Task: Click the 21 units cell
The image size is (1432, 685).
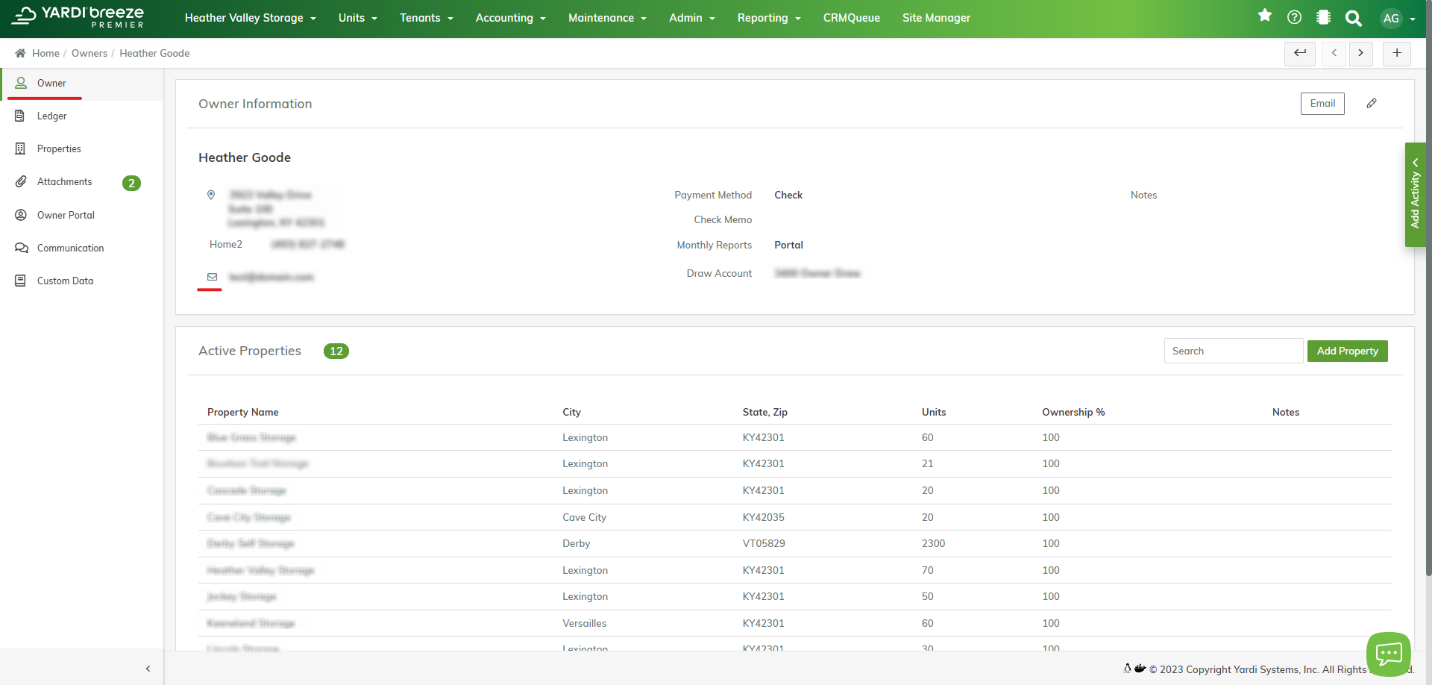Action: click(x=927, y=464)
